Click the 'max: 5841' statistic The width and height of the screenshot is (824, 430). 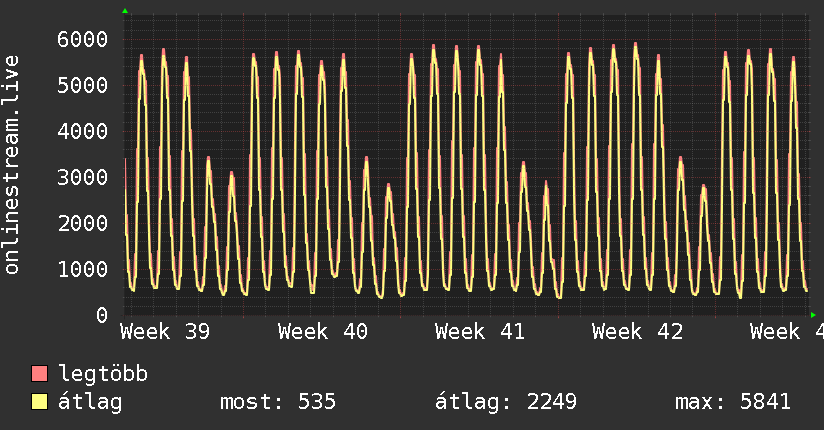[x=733, y=402]
